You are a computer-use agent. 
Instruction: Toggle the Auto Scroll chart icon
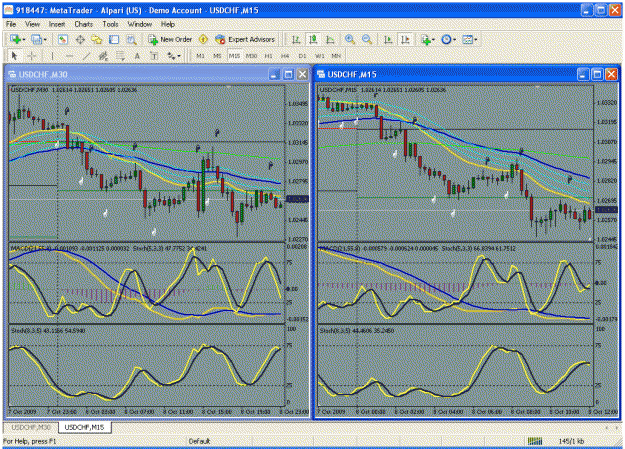click(388, 39)
